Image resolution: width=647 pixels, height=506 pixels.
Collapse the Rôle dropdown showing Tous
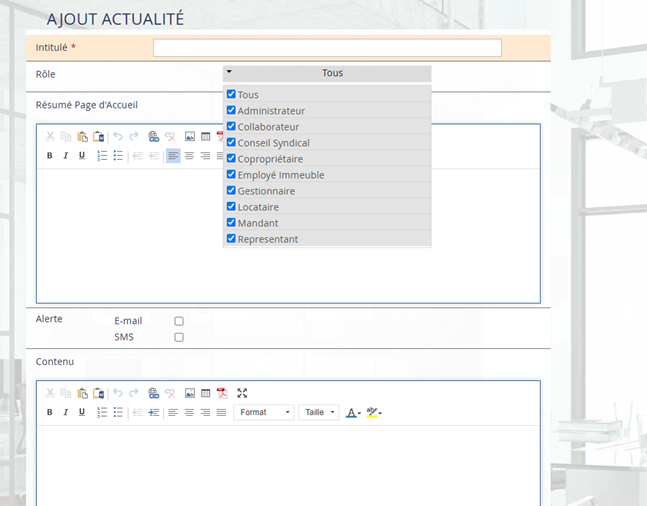(x=327, y=73)
